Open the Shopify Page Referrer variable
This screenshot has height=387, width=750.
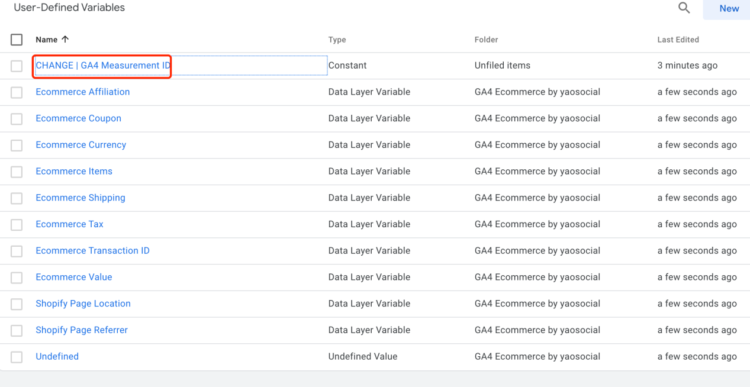pyautogui.click(x=82, y=330)
